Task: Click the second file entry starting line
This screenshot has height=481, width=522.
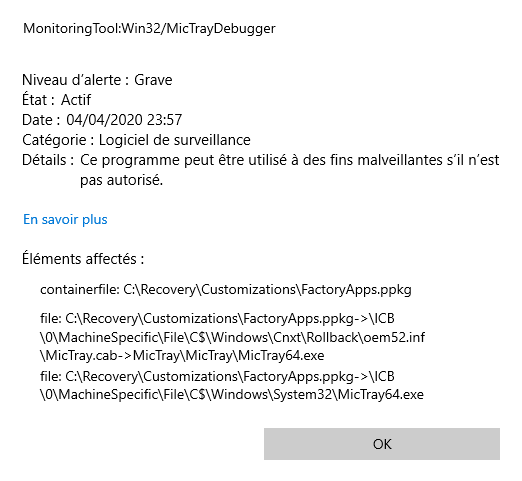Action: pos(217,376)
